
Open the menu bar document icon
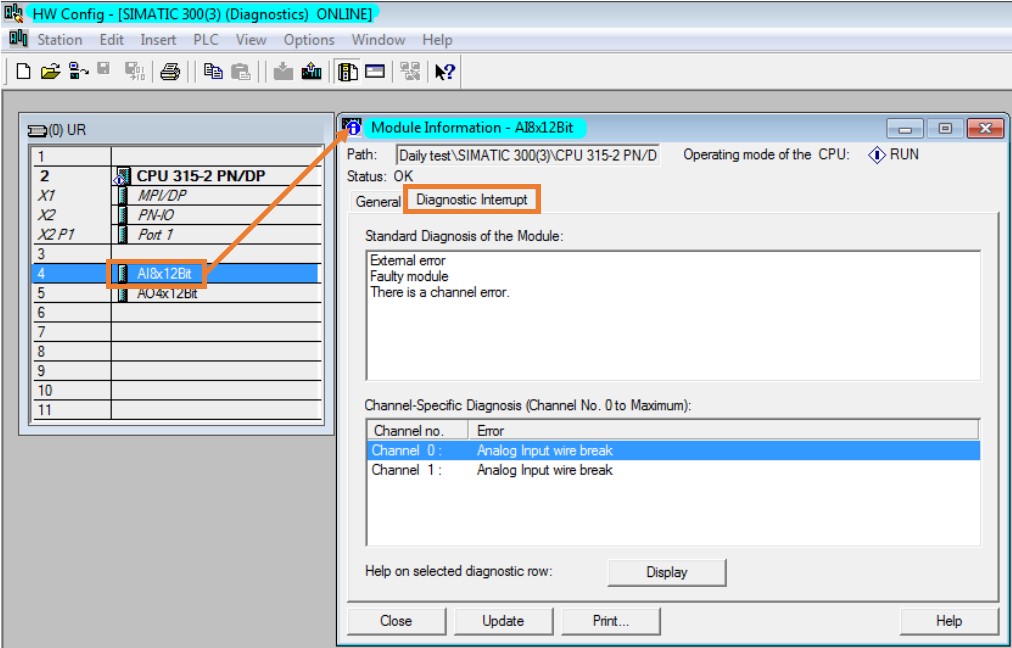pyautogui.click(x=18, y=39)
